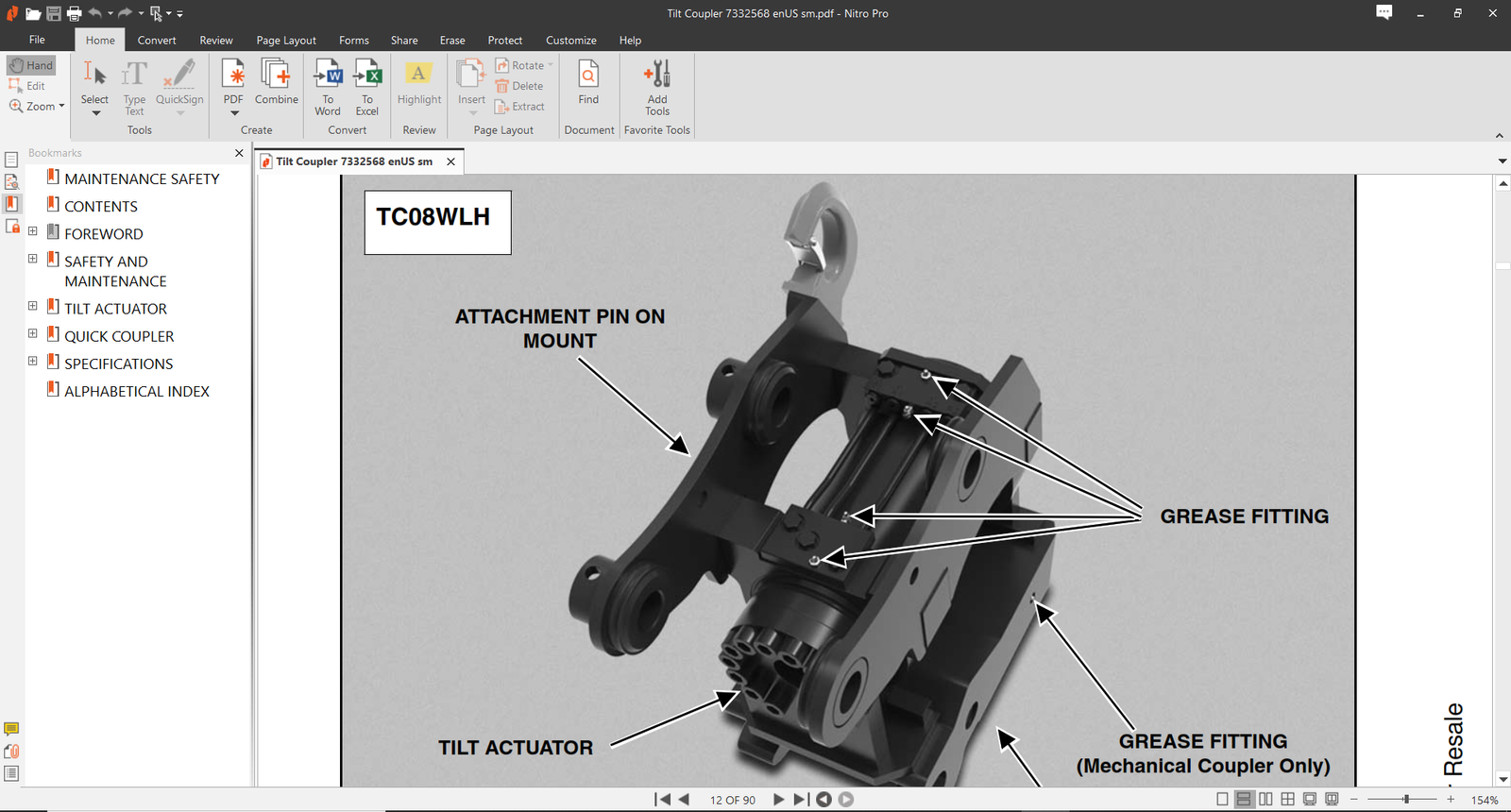
Task: Switch to facing pages view
Action: pyautogui.click(x=1265, y=799)
